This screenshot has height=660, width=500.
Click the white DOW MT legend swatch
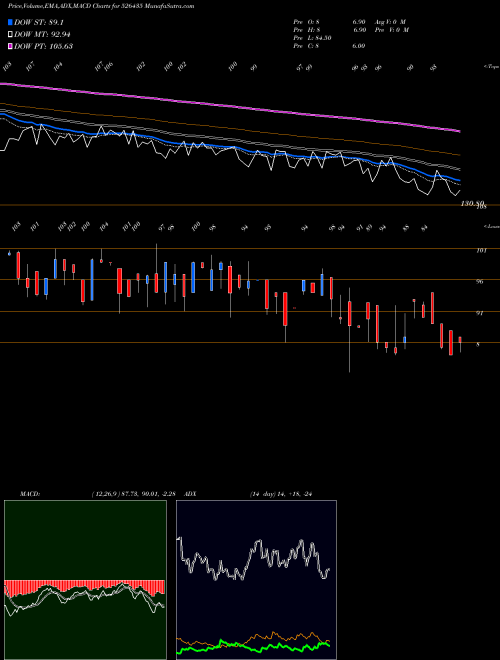coord(10,35)
